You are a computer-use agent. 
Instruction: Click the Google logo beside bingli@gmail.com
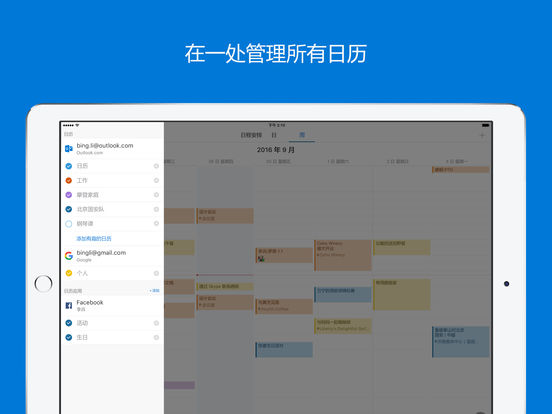(69, 256)
